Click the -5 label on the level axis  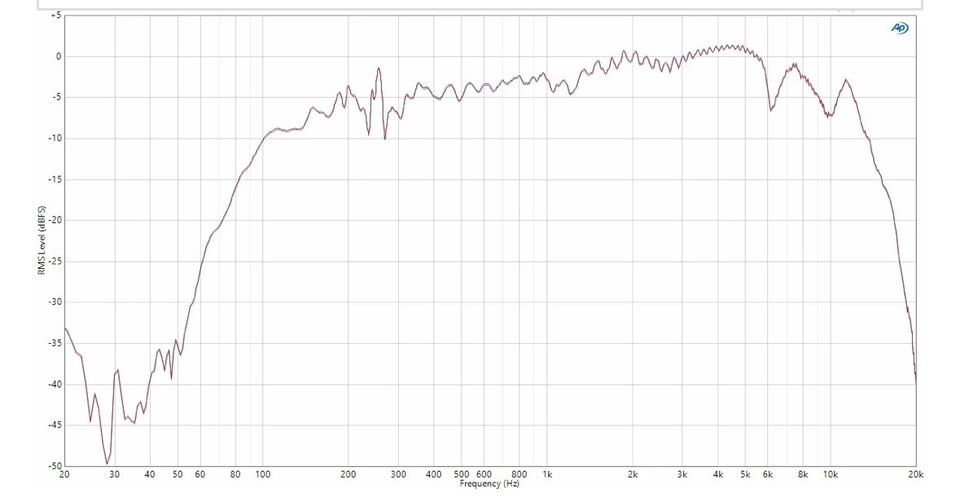[58, 97]
